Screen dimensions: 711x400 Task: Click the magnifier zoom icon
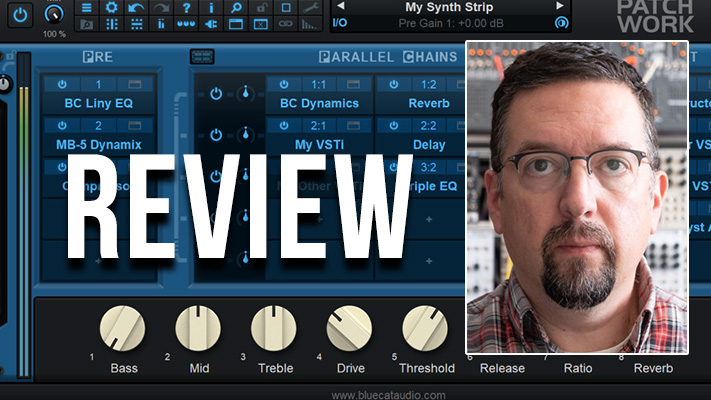(x=235, y=7)
